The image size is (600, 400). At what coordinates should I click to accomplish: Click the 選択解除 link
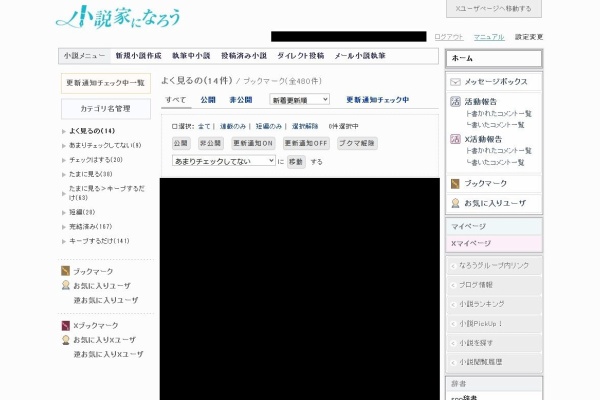tap(305, 126)
